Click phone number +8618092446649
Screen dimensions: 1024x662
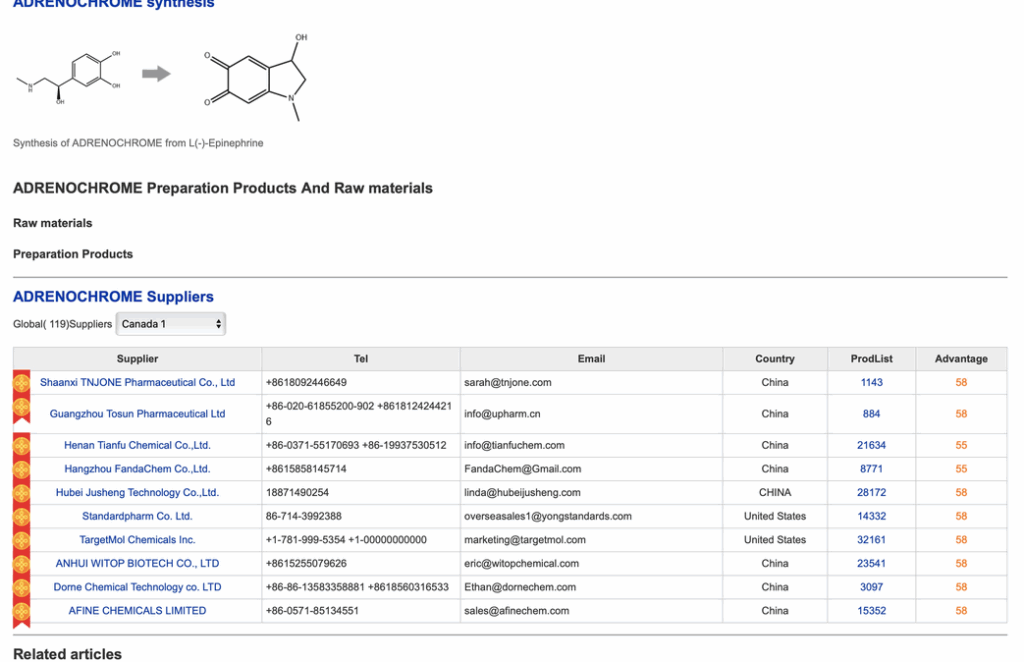pyautogui.click(x=306, y=383)
